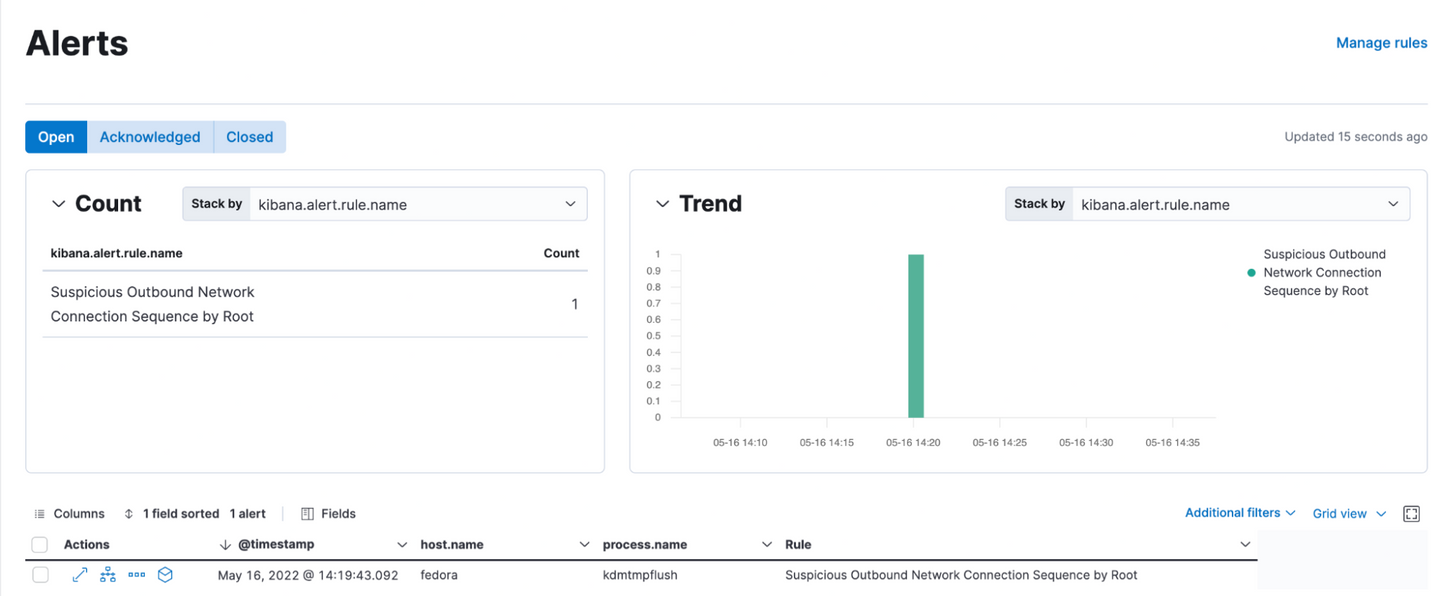Click the Investigate in timeline icon

[166, 575]
